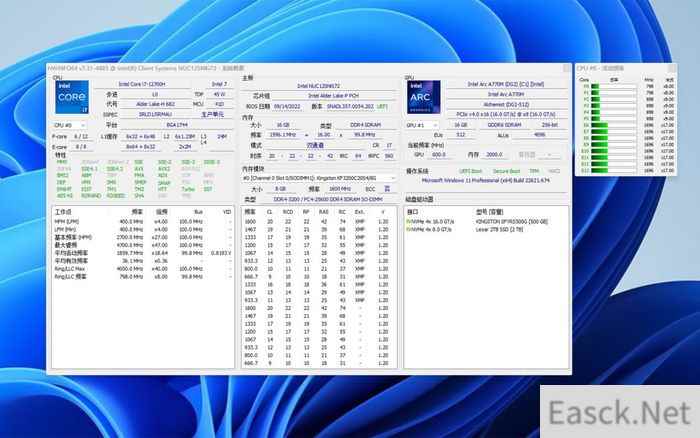This screenshot has width=700, height=438.
Task: Click the Ring/LLC Max operating point row
Action: tap(142, 269)
